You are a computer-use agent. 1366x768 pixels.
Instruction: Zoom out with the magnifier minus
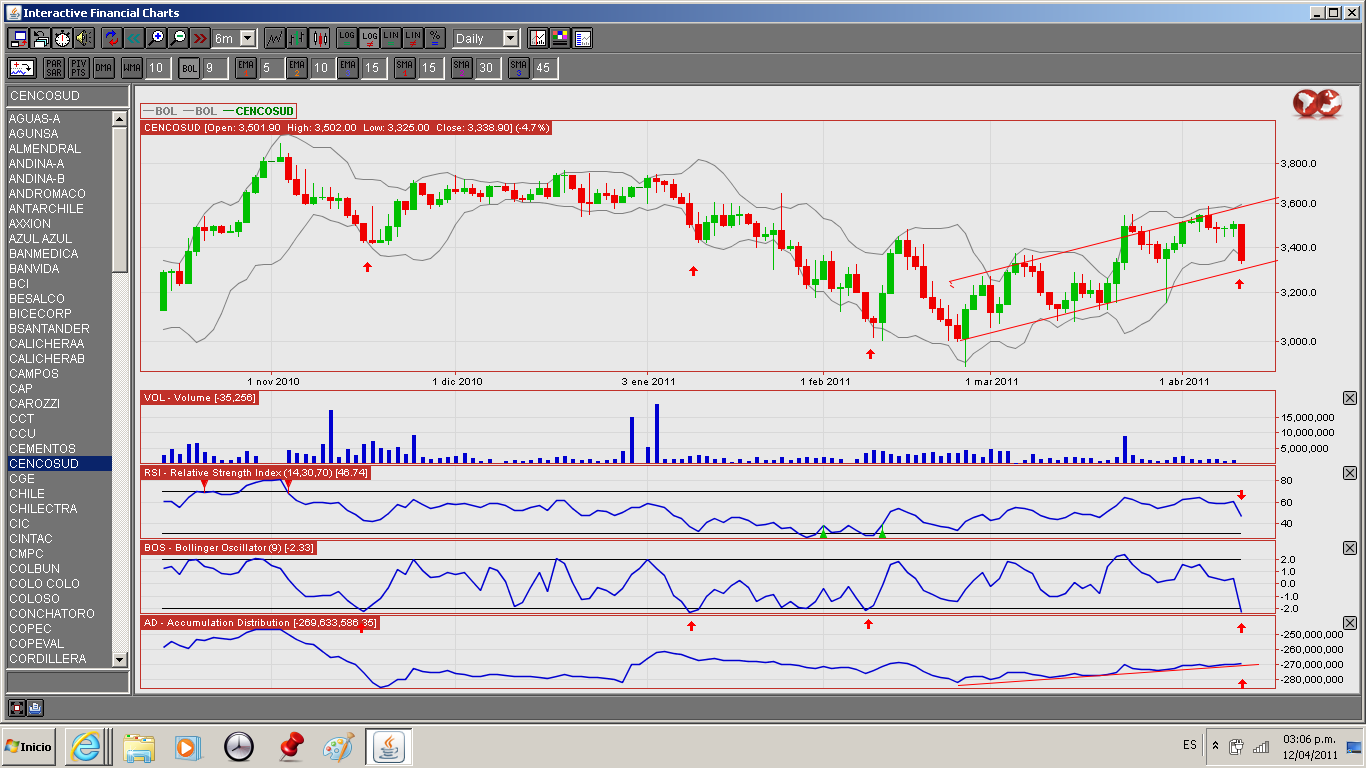pyautogui.click(x=178, y=38)
